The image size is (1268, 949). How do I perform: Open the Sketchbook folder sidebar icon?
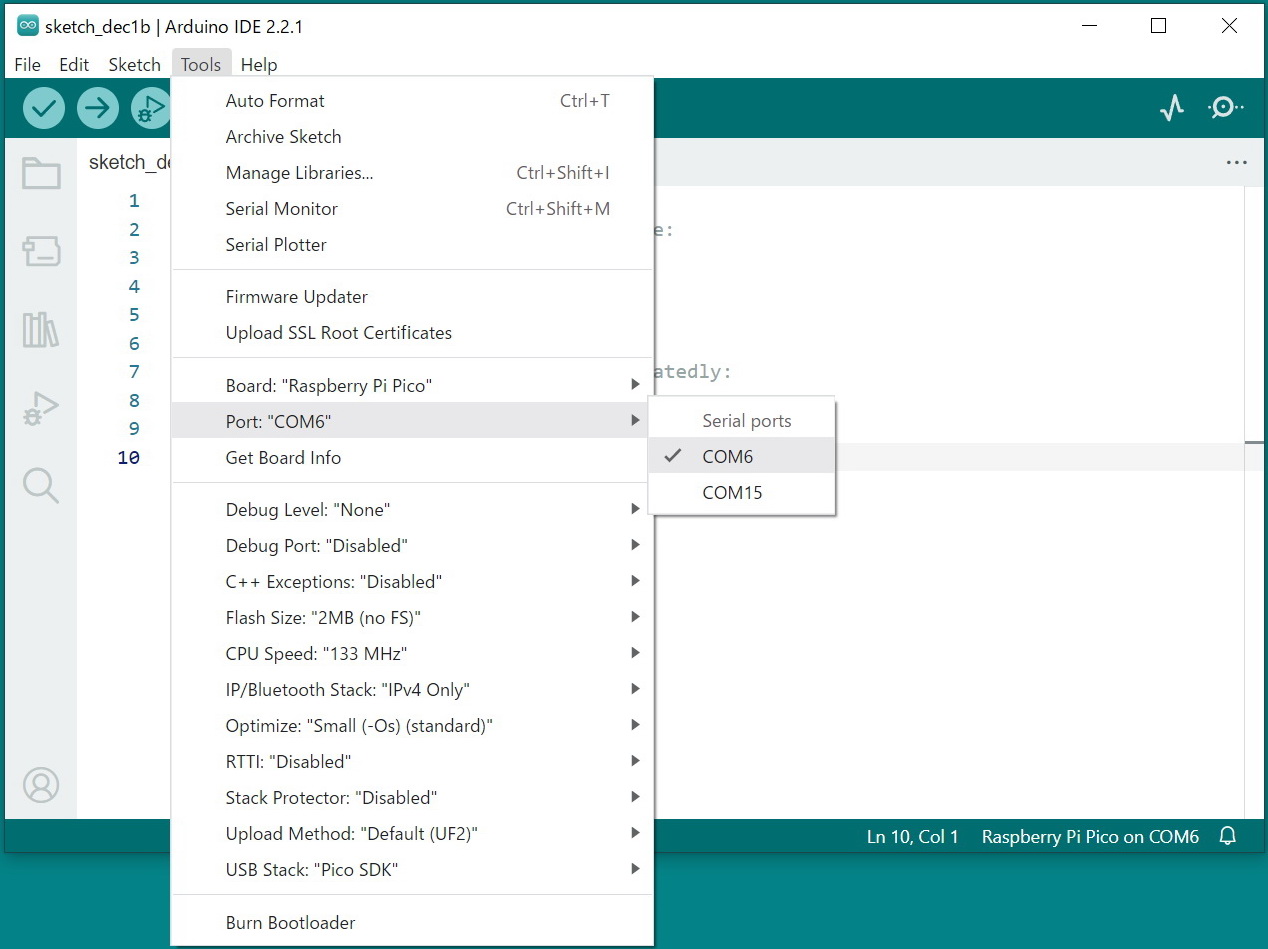(x=41, y=174)
